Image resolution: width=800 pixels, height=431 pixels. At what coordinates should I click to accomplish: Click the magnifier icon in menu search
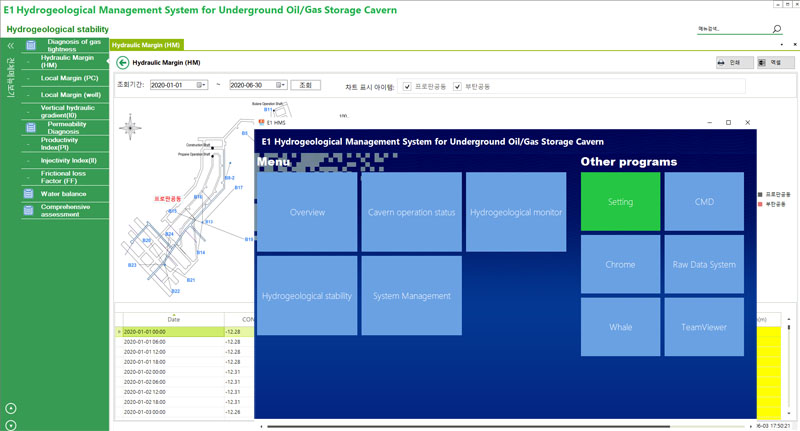pos(776,30)
